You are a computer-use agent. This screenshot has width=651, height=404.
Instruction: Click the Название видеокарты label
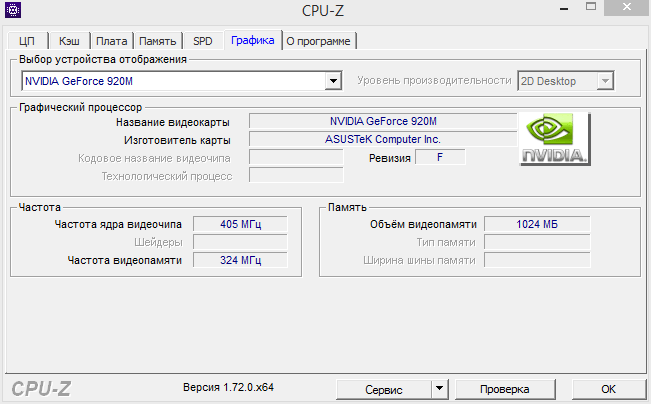pyautogui.click(x=173, y=122)
